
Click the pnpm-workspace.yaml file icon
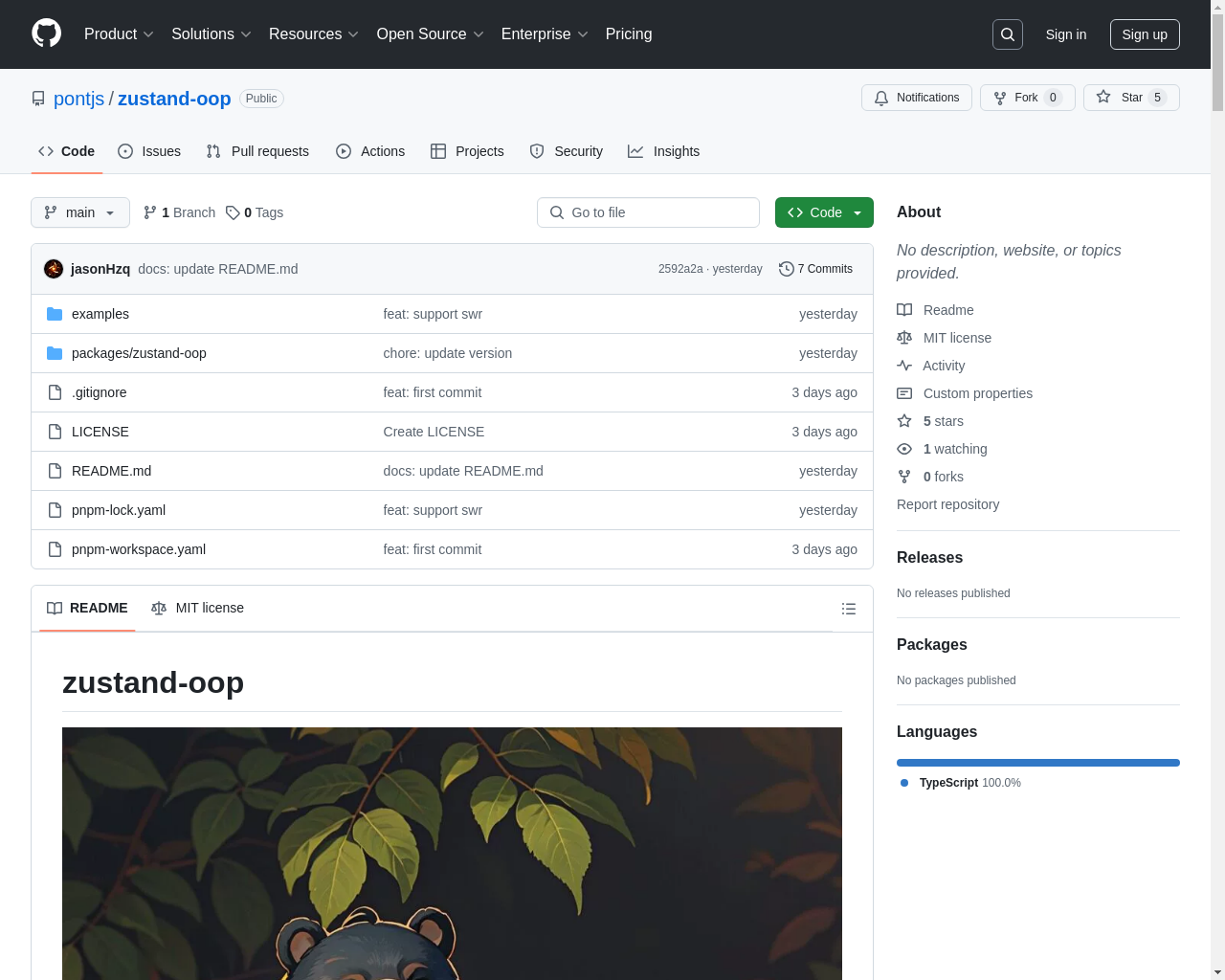[x=55, y=549]
